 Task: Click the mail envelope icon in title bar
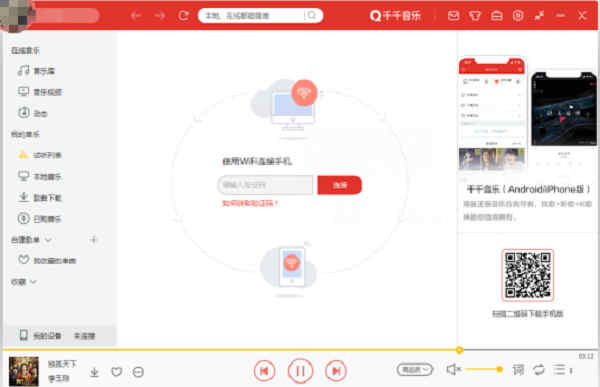(453, 16)
